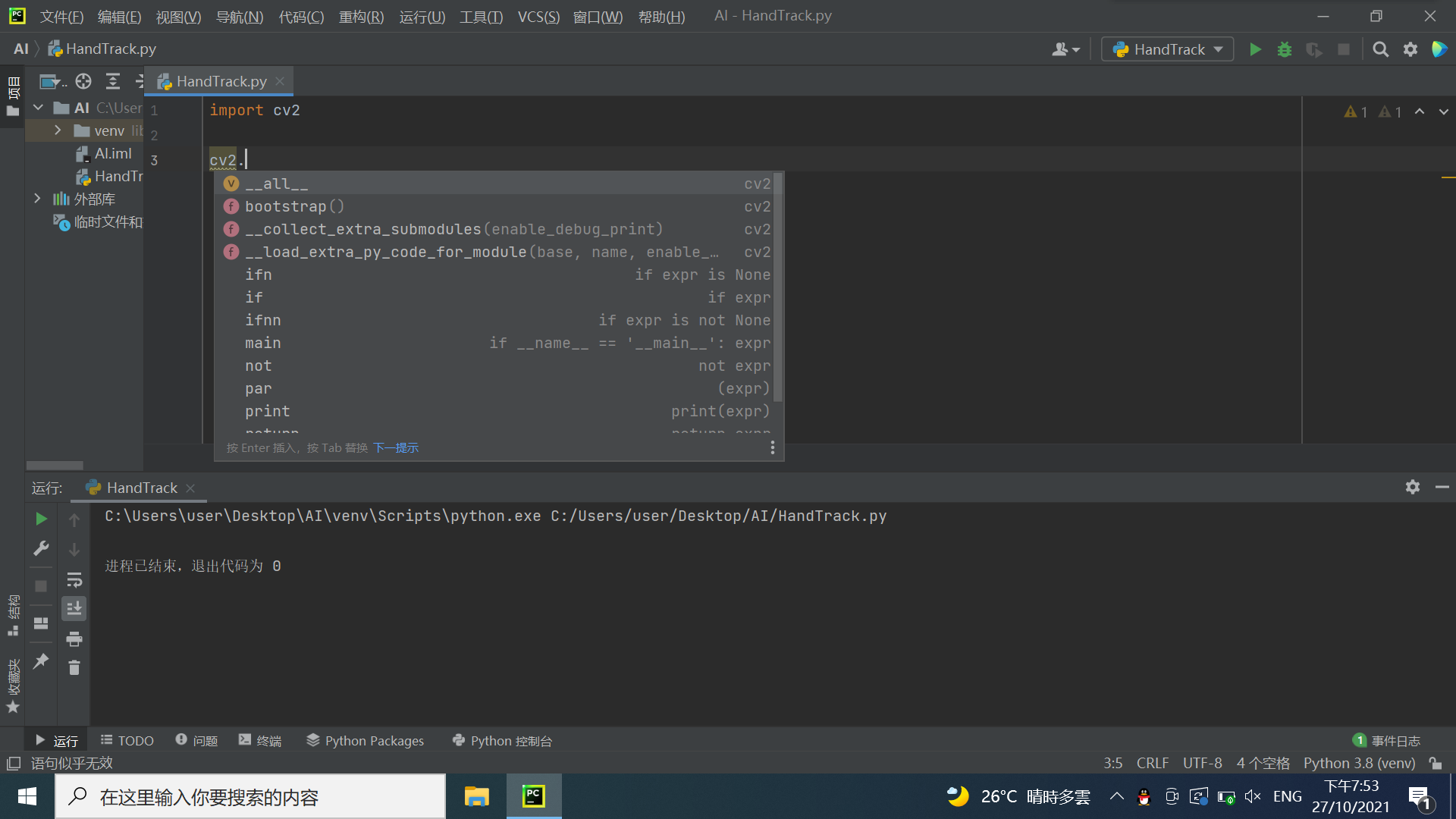This screenshot has height=819, width=1456.
Task: Collapse the AI project root folder
Action: (x=38, y=107)
